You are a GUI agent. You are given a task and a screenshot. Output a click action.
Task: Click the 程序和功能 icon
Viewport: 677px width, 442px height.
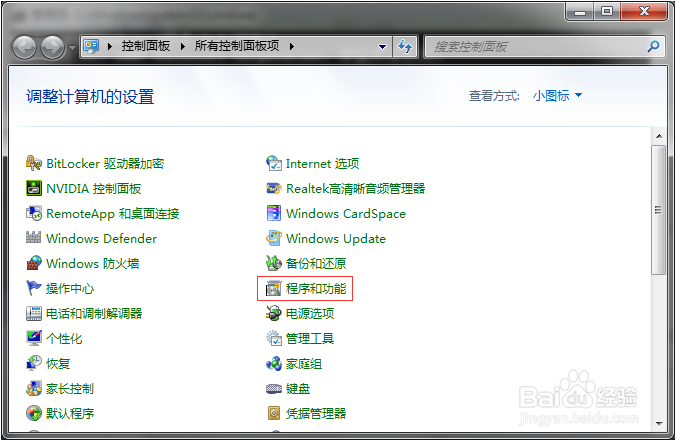coord(274,288)
